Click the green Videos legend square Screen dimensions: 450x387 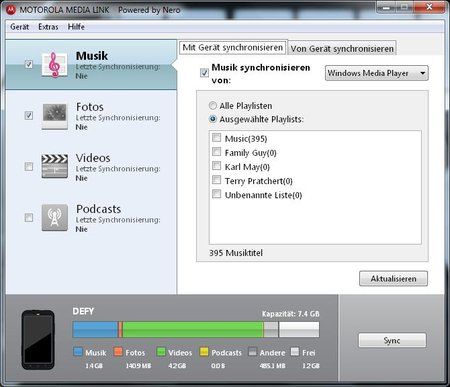161,352
